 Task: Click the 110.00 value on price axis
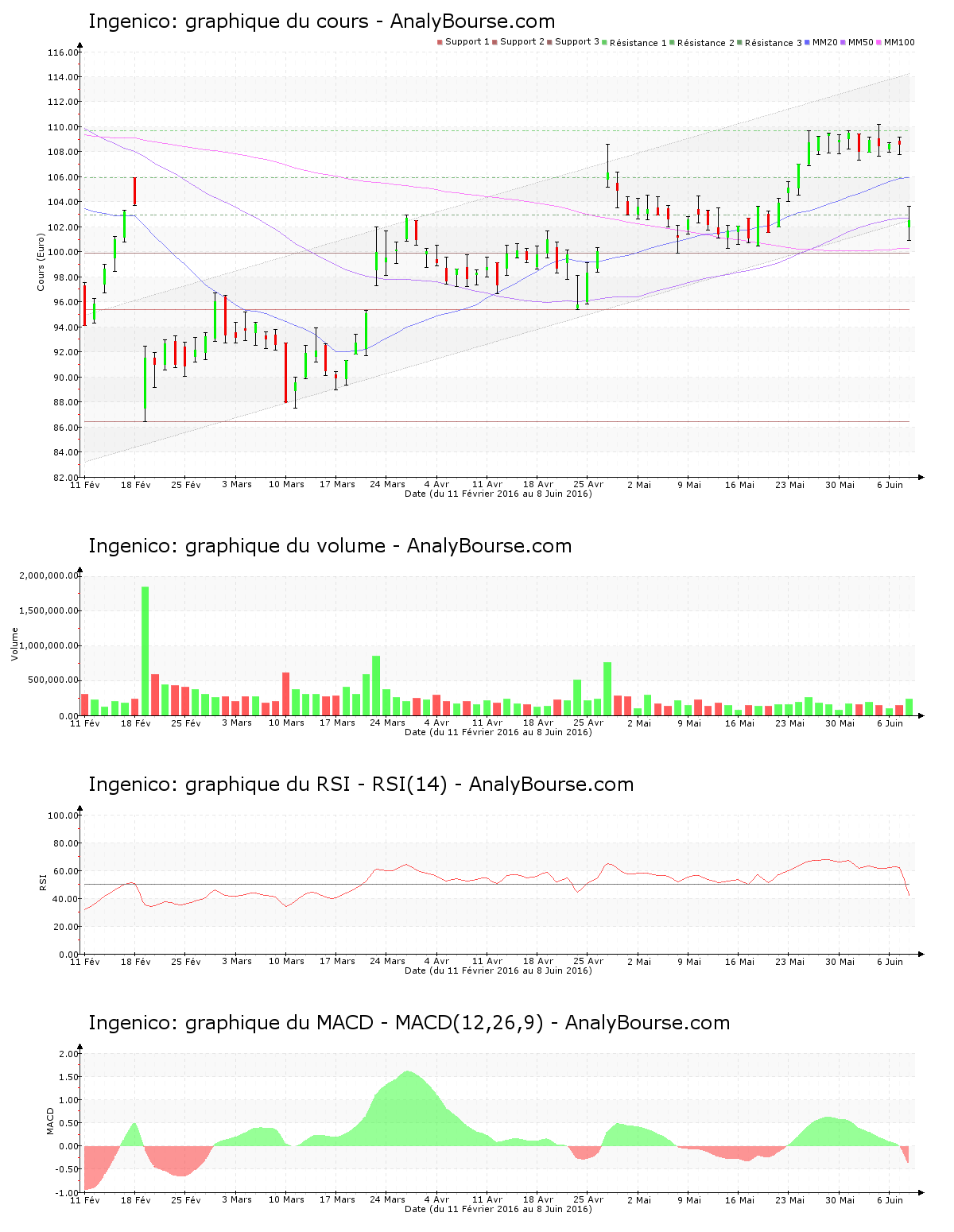(63, 127)
